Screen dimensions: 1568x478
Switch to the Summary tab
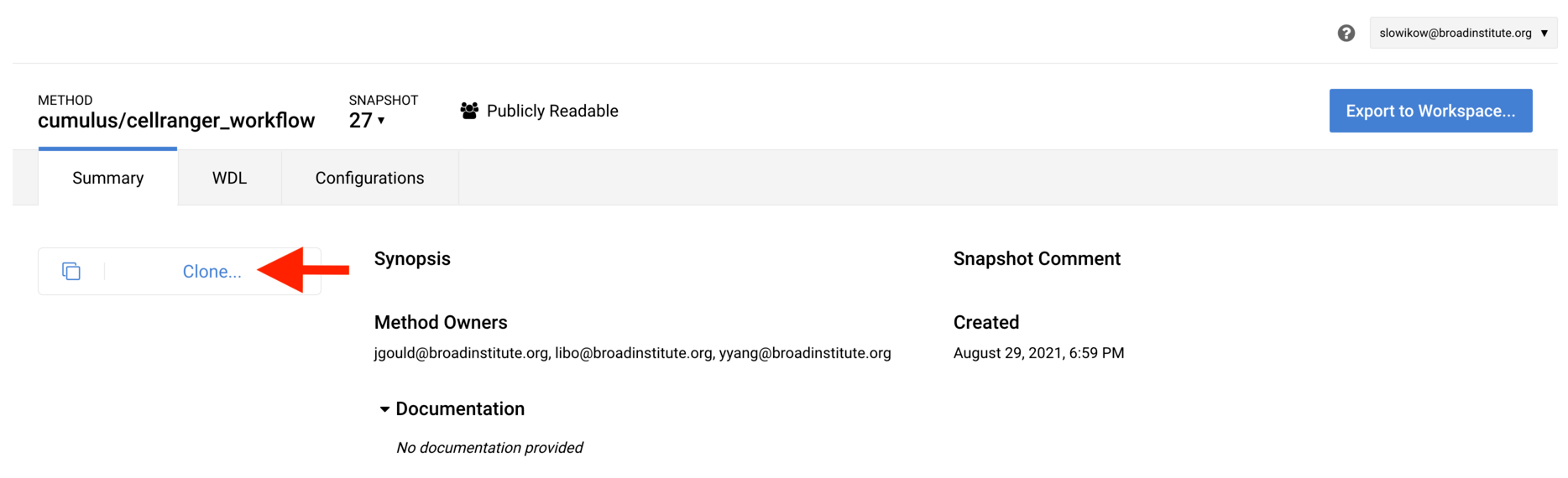tap(107, 178)
